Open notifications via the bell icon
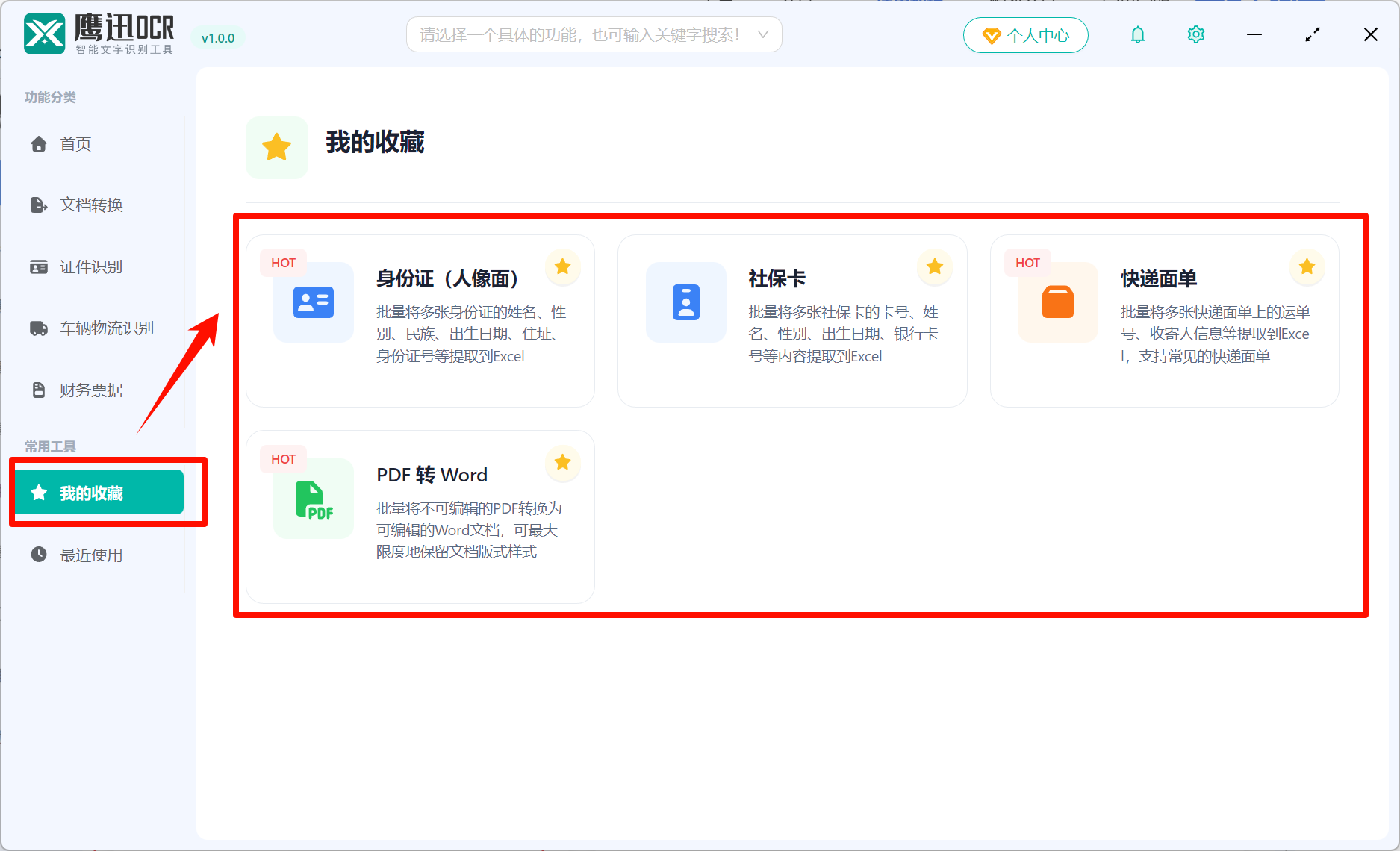The width and height of the screenshot is (1400, 851). click(x=1137, y=34)
